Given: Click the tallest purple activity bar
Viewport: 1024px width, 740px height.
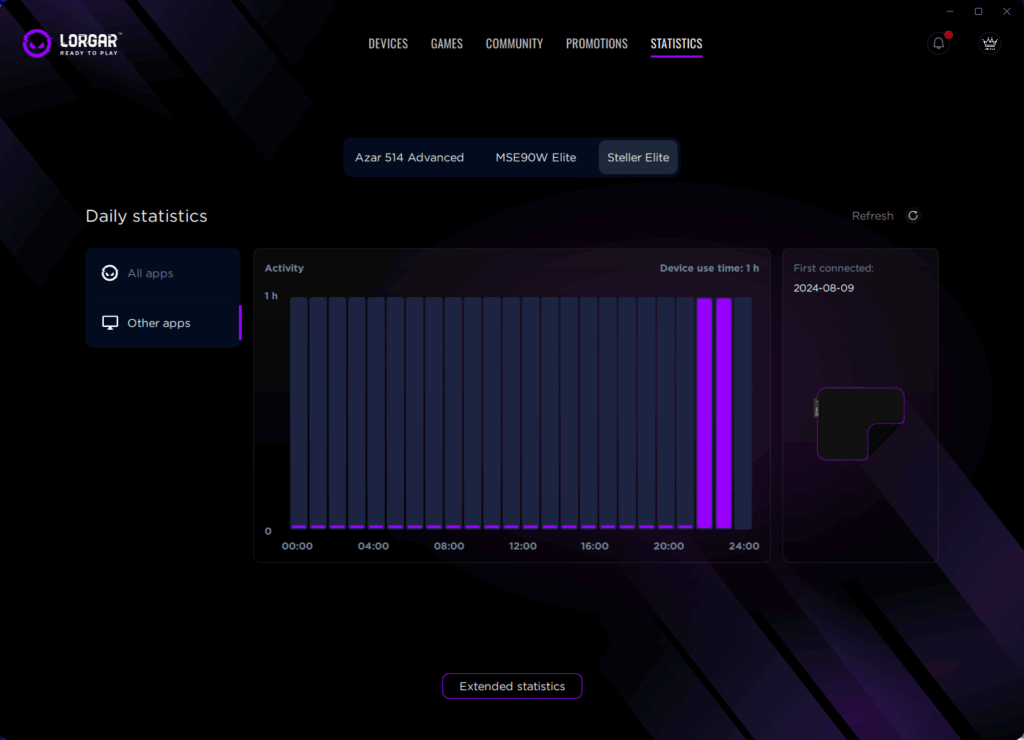Looking at the screenshot, I should point(704,412).
